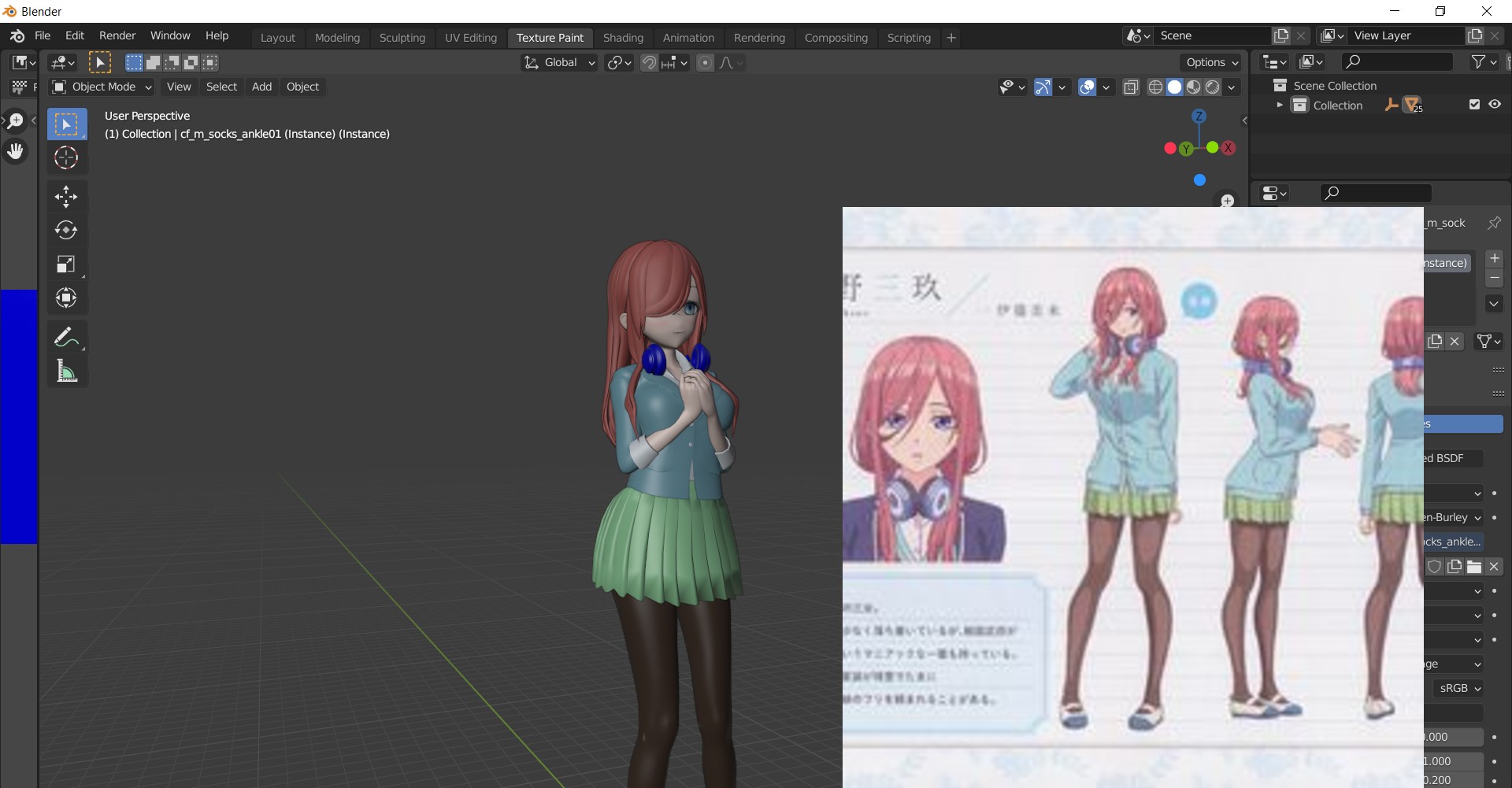
Task: Toggle snapping magnet
Action: (649, 63)
